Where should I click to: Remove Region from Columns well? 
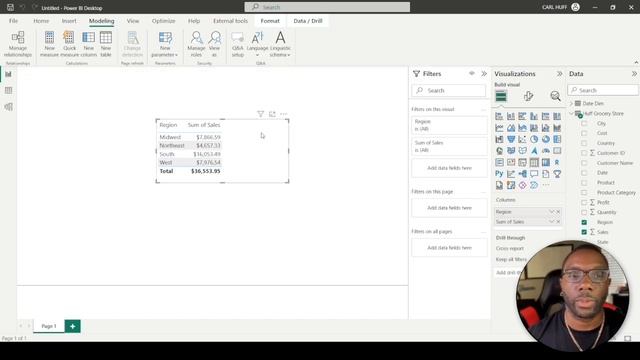(x=558, y=212)
